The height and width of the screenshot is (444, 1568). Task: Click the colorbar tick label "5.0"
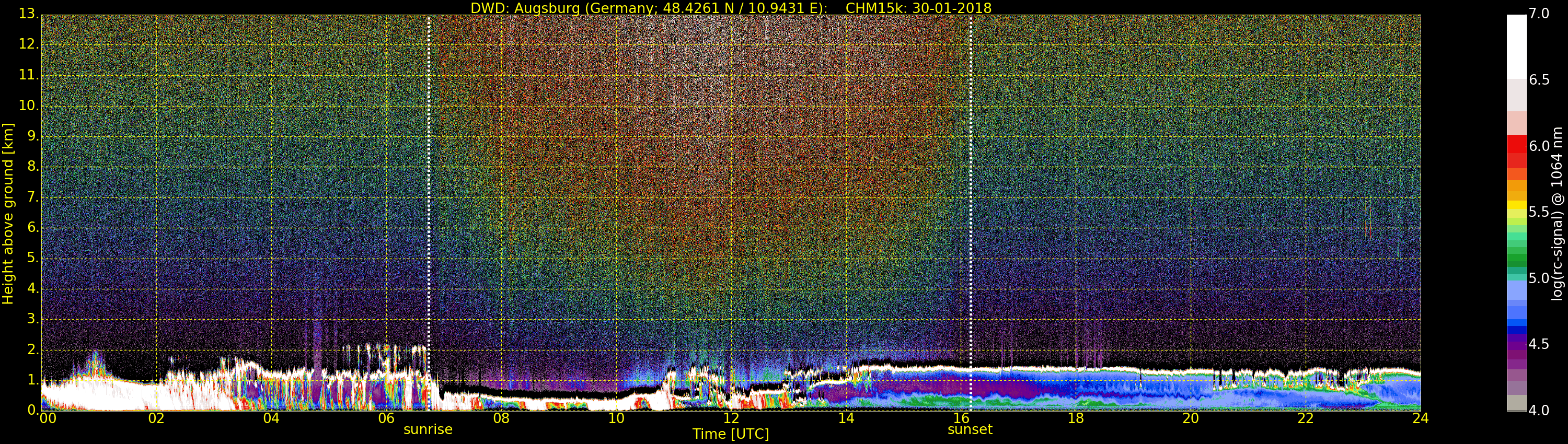pyautogui.click(x=1539, y=278)
